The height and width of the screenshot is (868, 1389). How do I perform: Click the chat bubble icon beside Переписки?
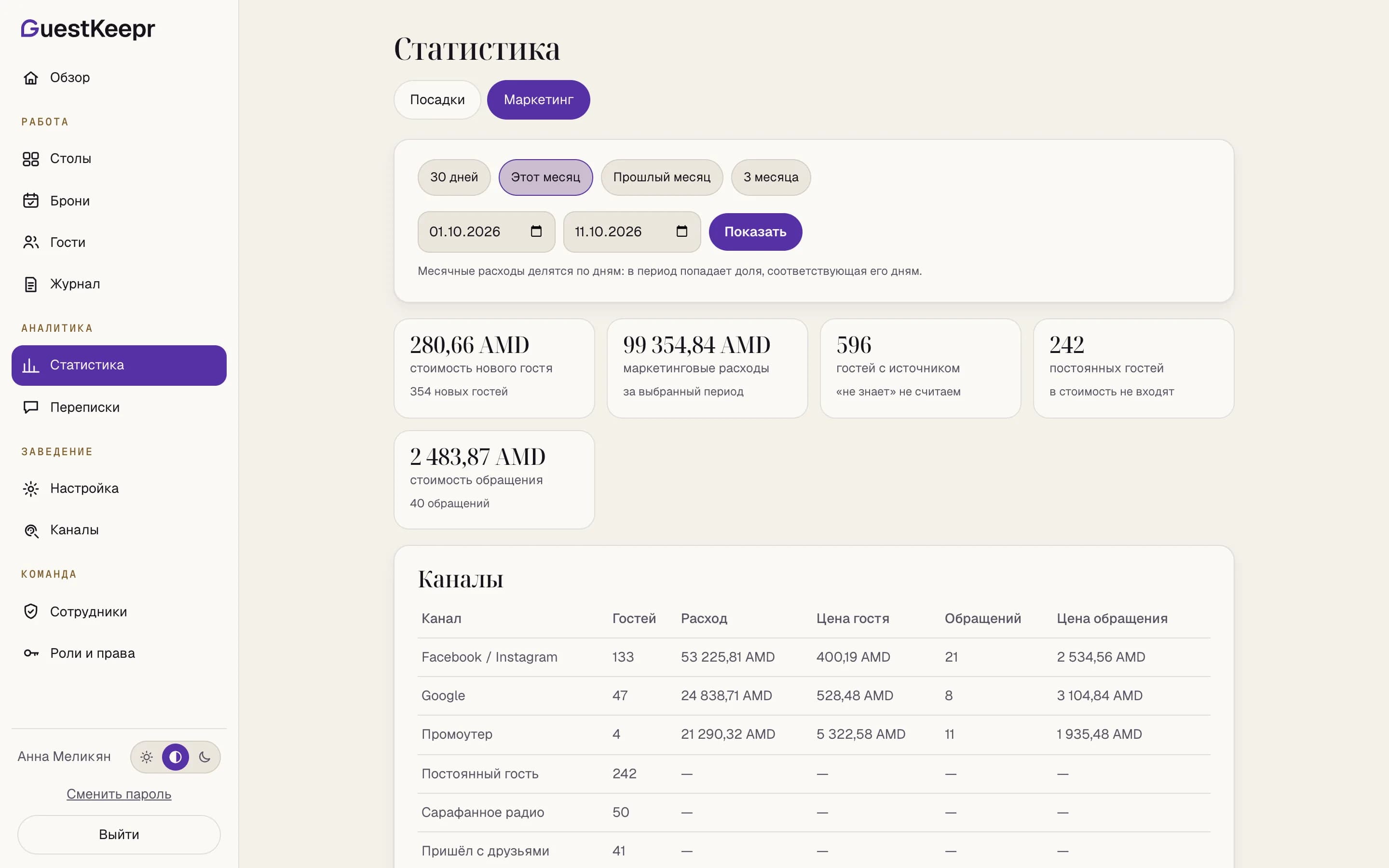pos(31,407)
